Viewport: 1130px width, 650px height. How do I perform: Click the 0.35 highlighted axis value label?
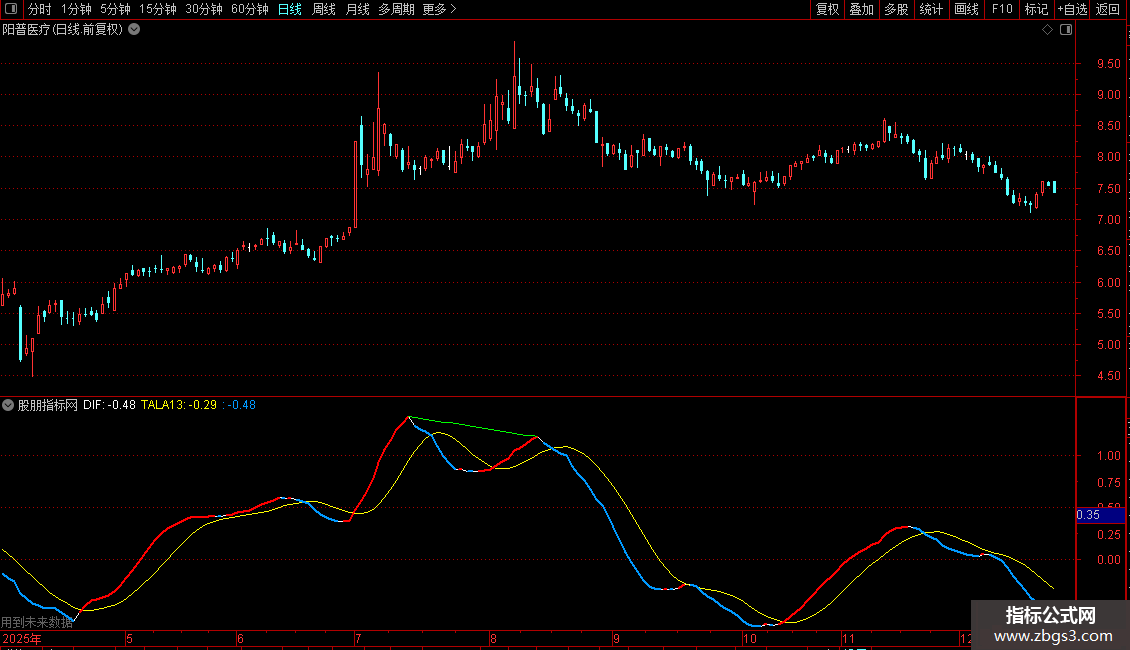[x=1100, y=515]
